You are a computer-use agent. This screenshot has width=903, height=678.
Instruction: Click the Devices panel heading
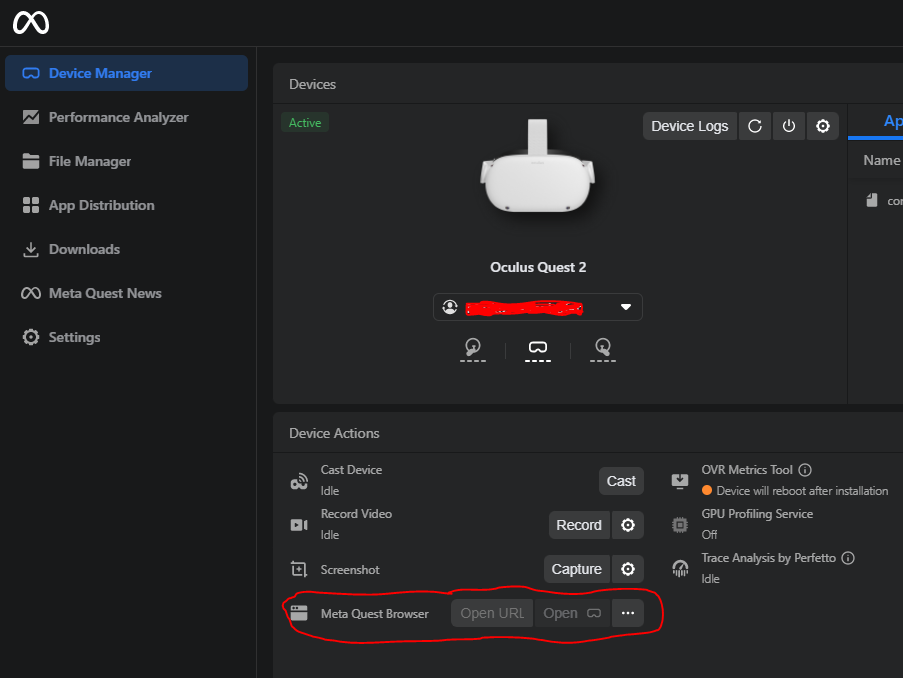[312, 84]
